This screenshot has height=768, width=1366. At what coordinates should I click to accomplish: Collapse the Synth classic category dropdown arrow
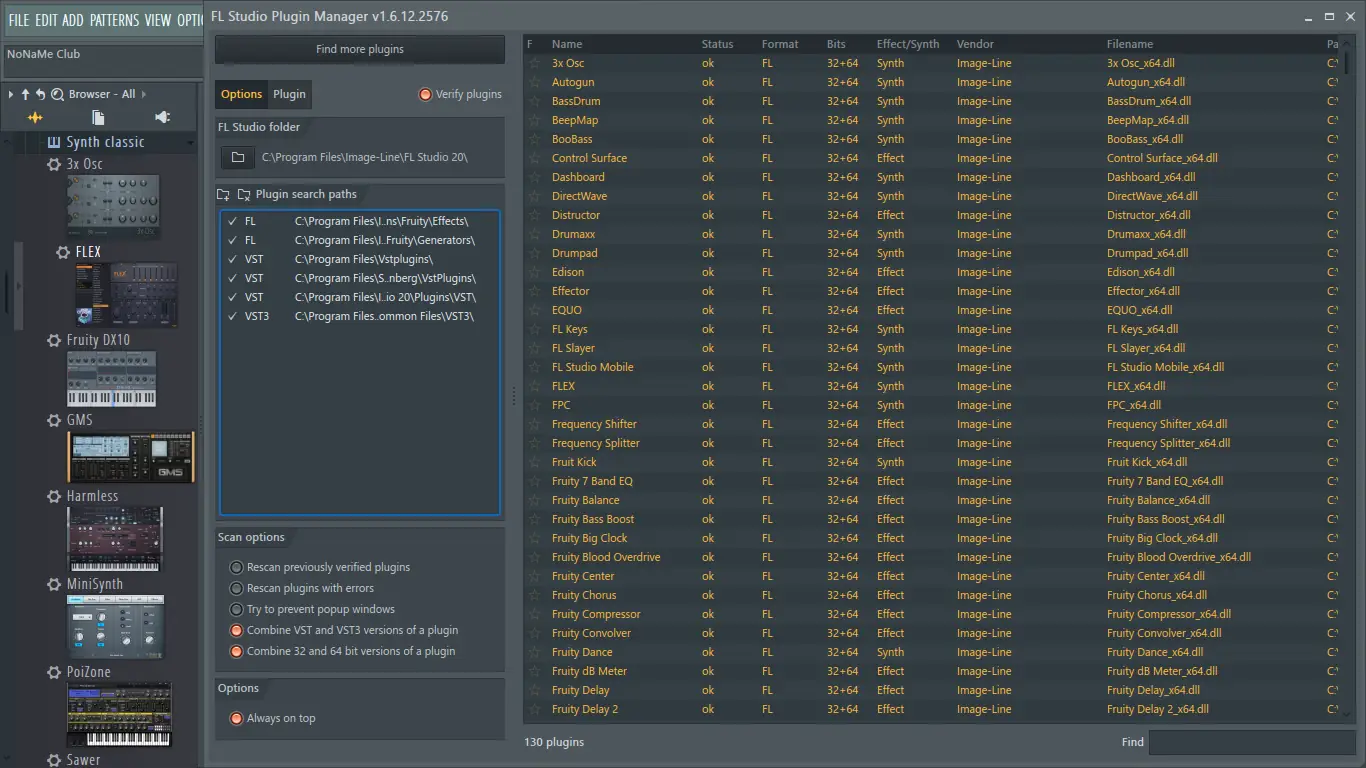point(190,143)
